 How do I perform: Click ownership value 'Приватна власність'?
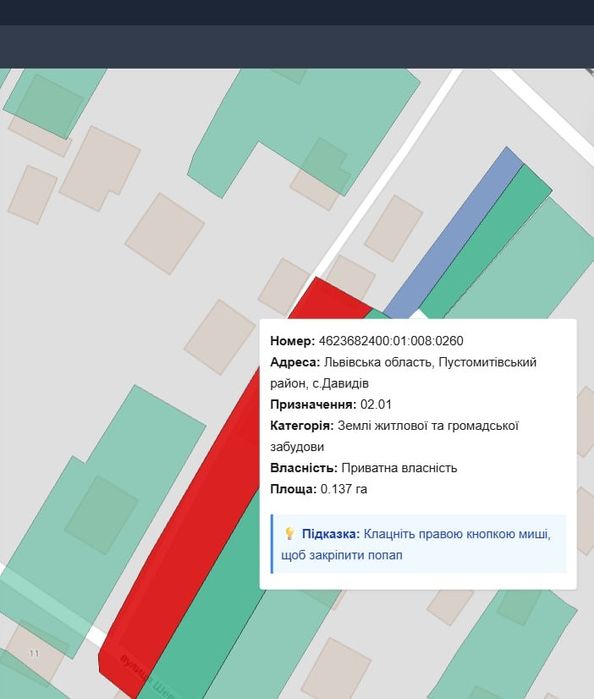[399, 468]
